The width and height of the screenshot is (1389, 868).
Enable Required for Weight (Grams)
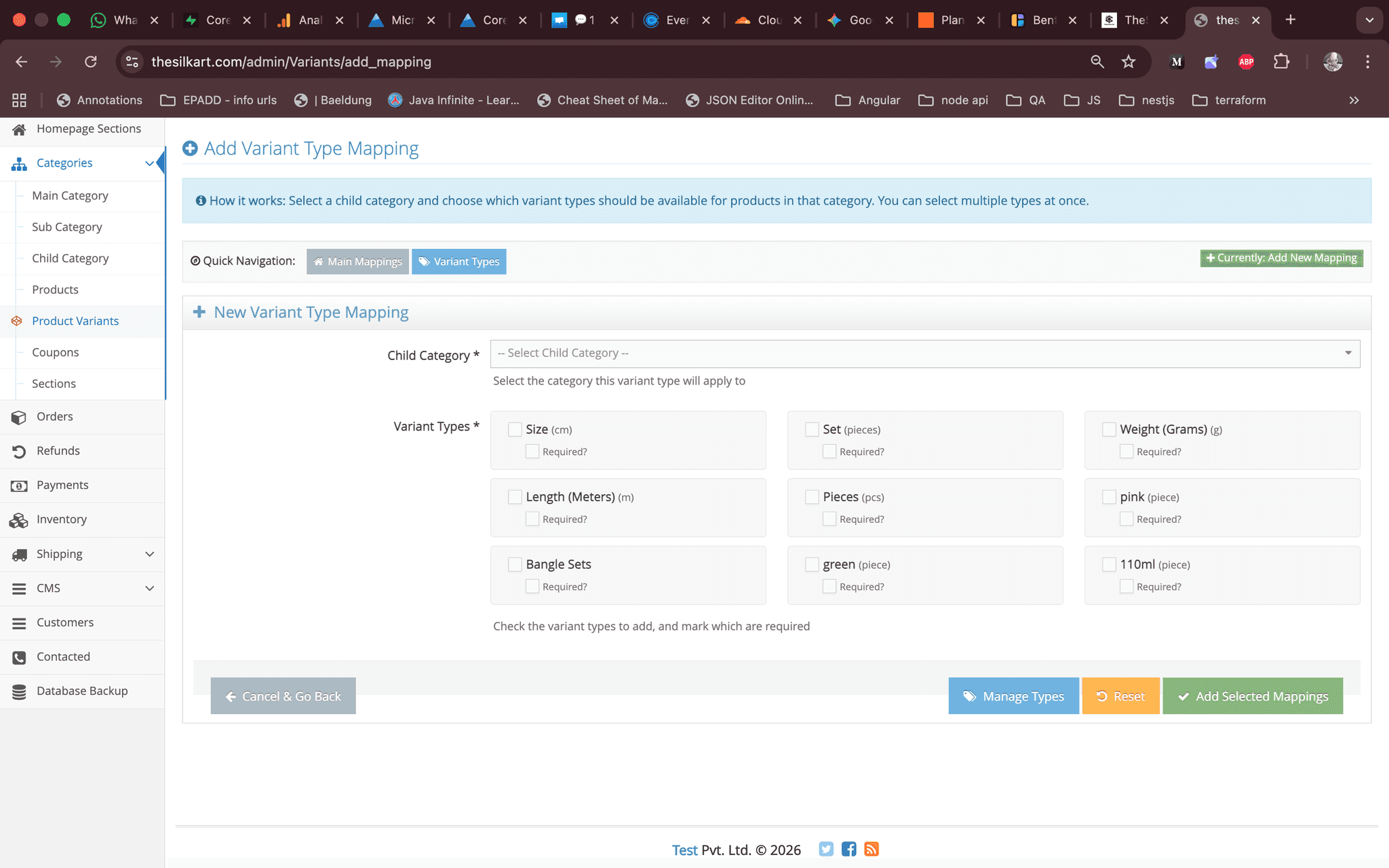[x=1127, y=451]
